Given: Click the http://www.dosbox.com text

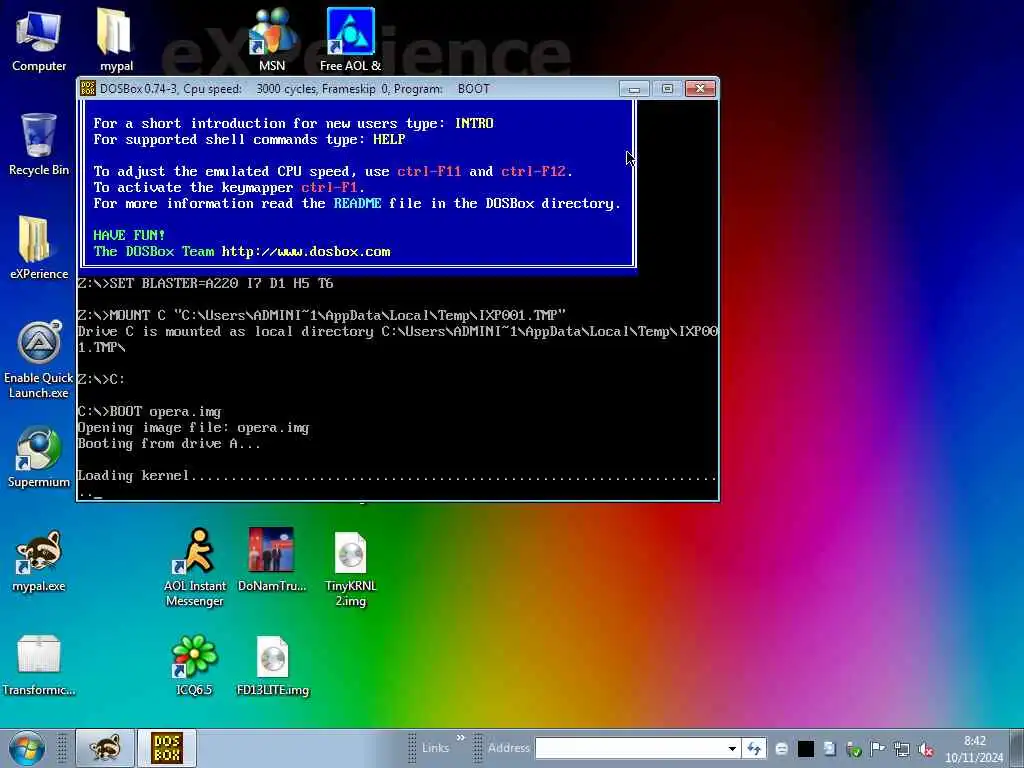Looking at the screenshot, I should pos(306,252).
